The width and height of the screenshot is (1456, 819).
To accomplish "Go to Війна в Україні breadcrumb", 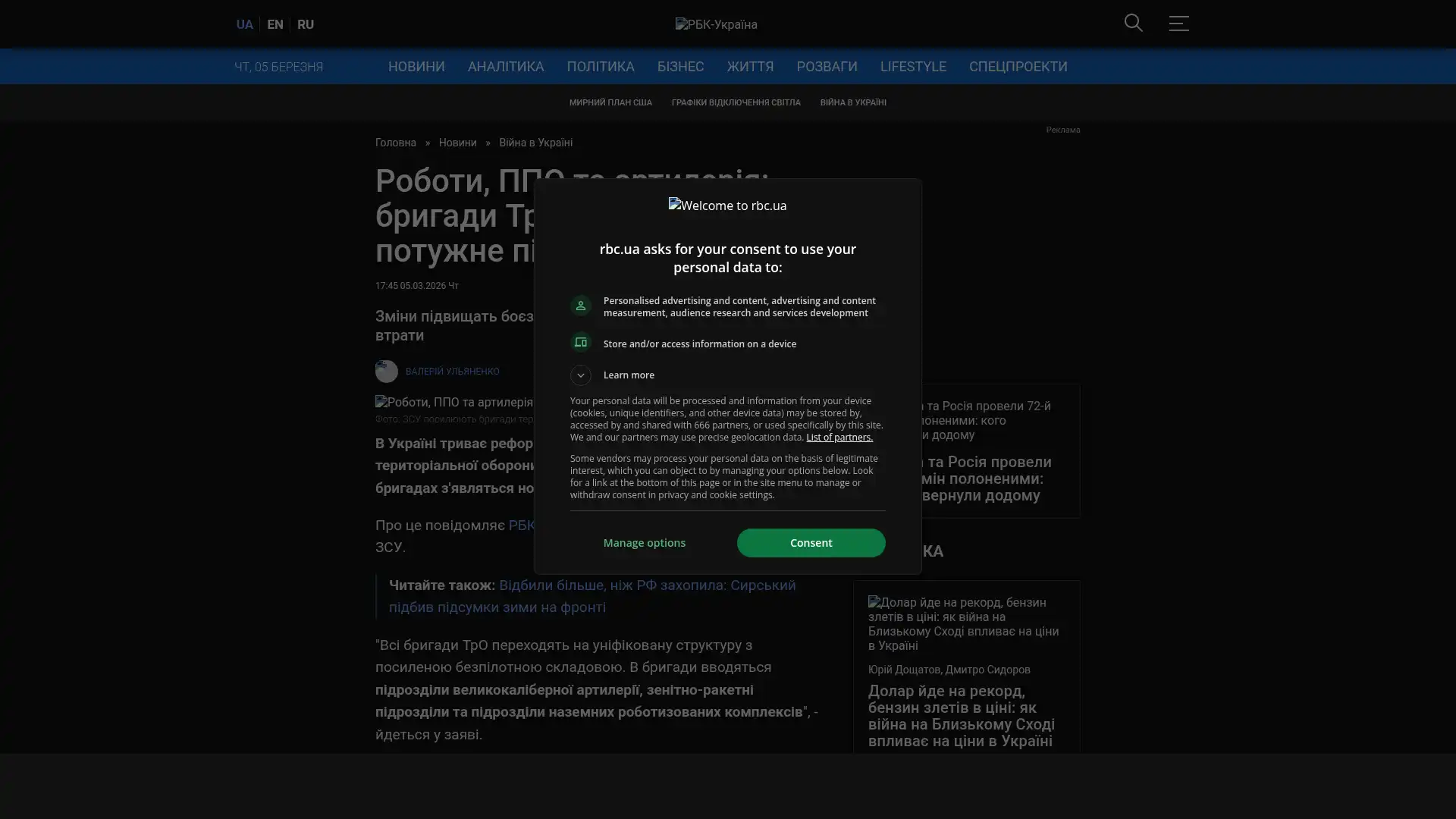I will pos(535,143).
